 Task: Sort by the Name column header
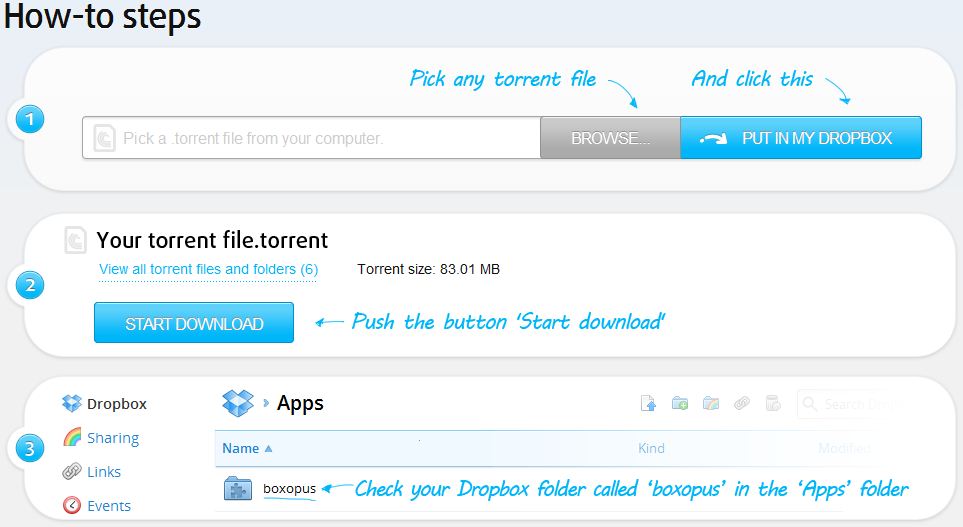point(247,448)
